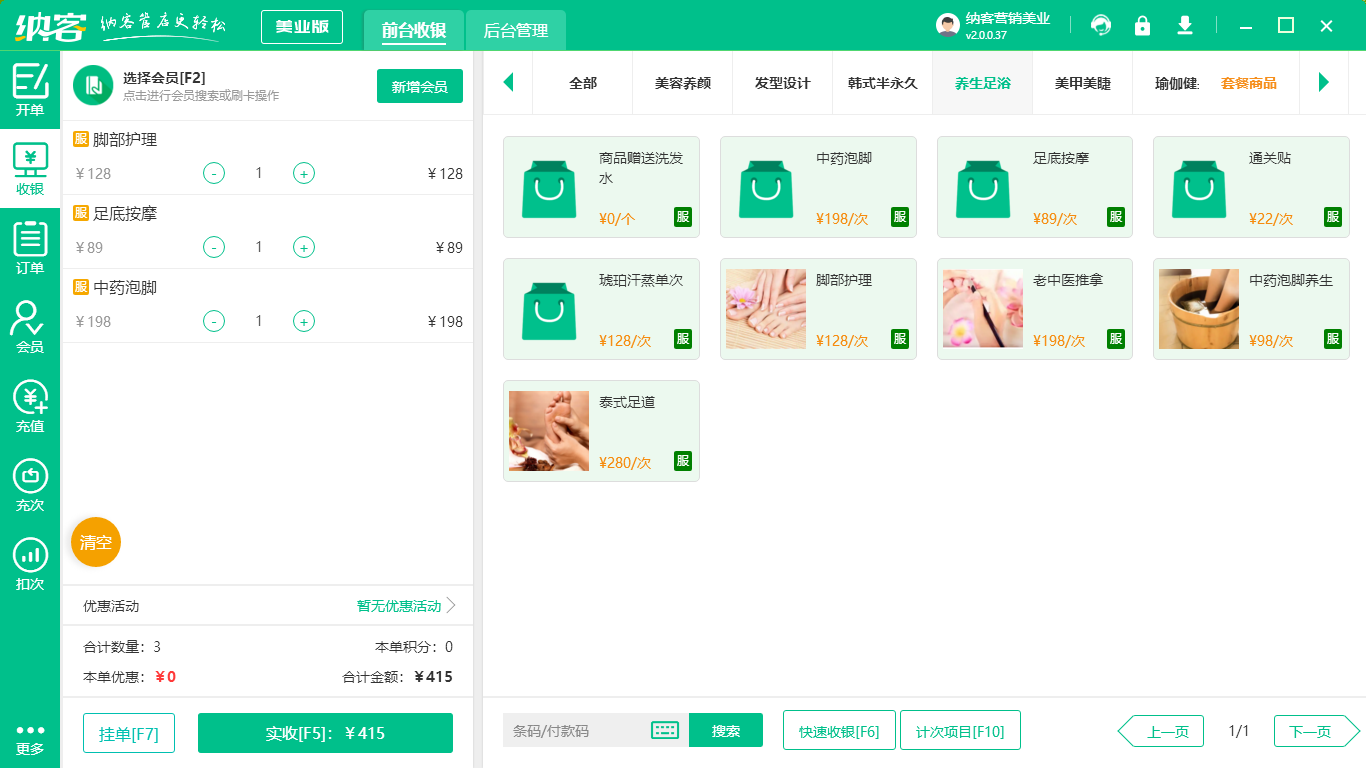This screenshot has height=768, width=1366.
Task: Select the 美甲美睫 category tab
Action: 1083,83
